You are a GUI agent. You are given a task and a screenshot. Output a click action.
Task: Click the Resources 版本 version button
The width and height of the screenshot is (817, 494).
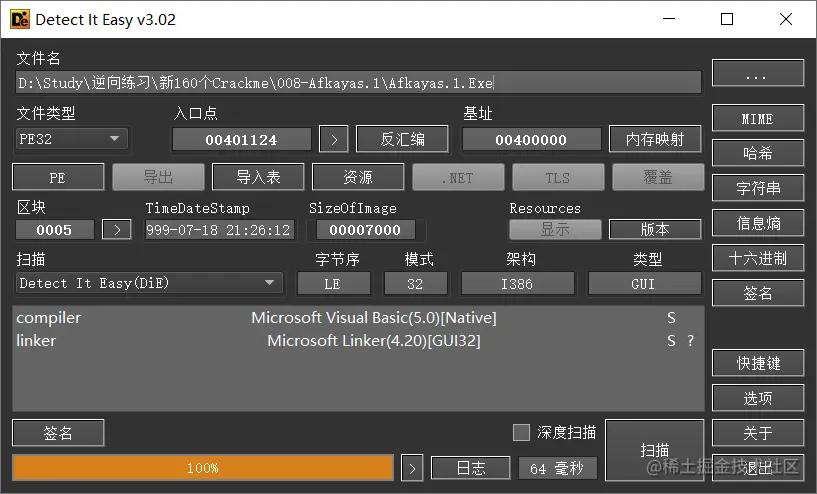(x=655, y=229)
